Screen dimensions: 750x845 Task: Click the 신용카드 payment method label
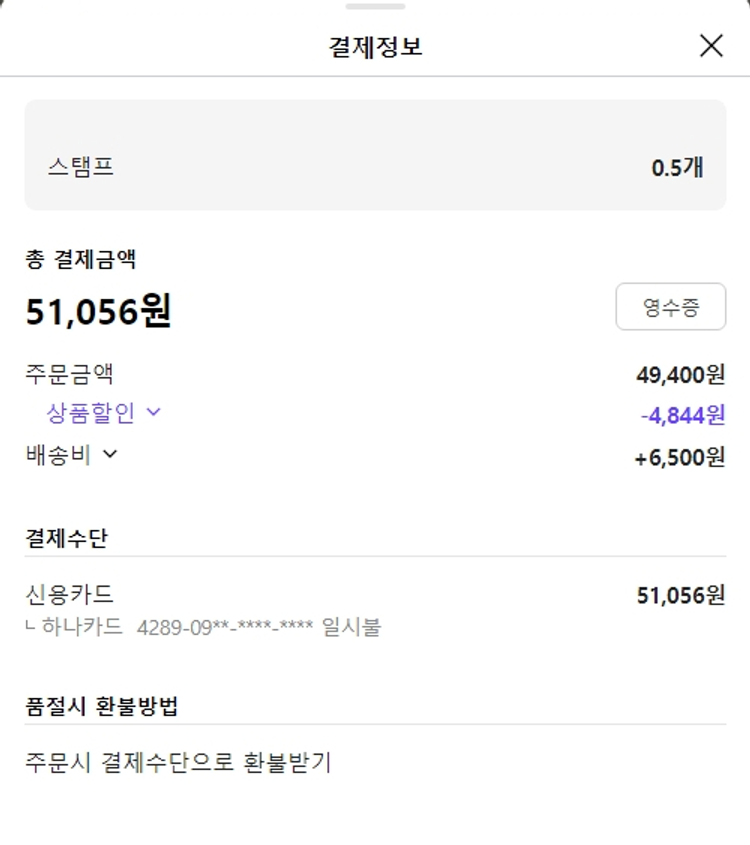[x=69, y=595]
